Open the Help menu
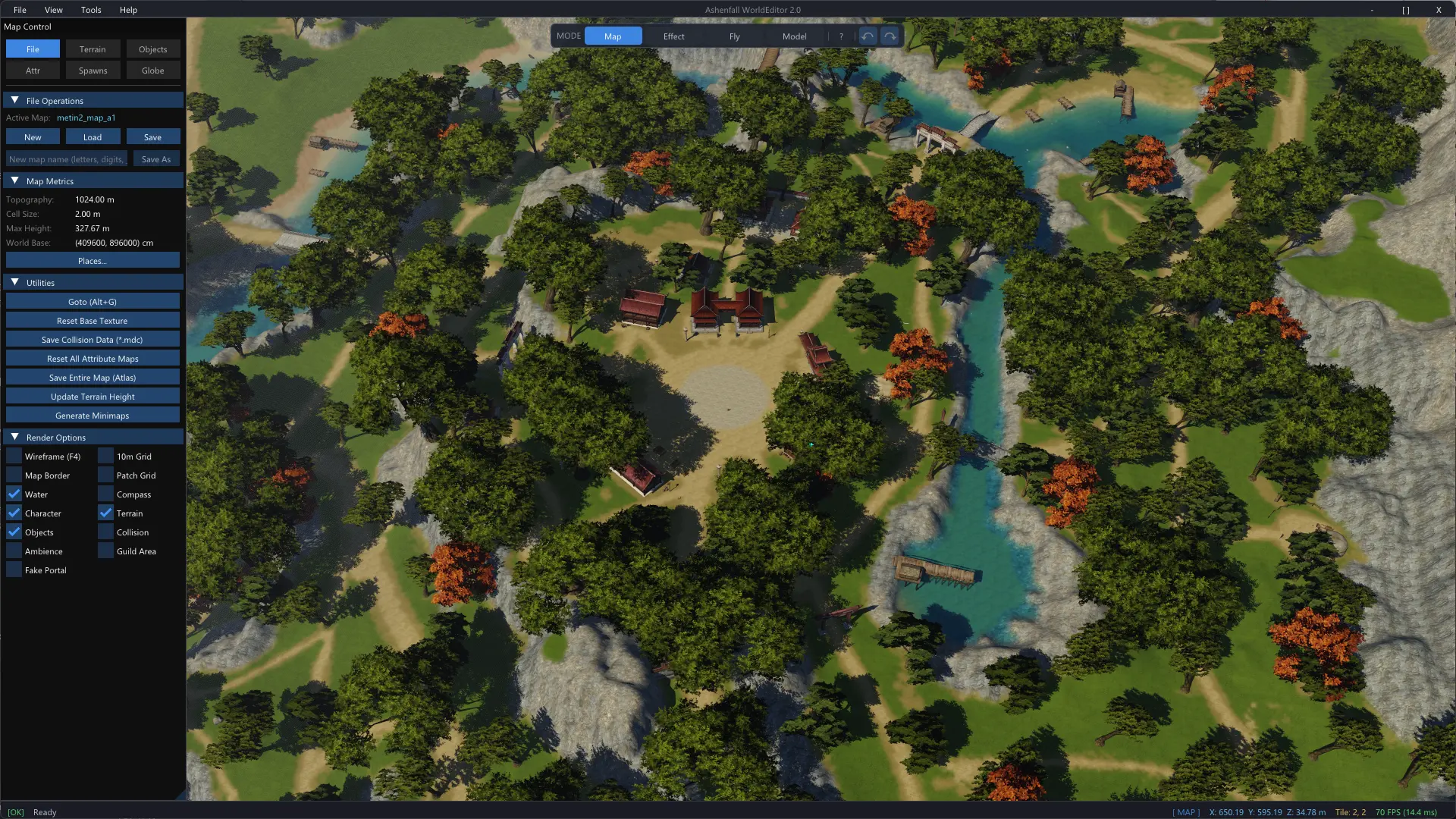This screenshot has width=1456, height=819. (x=128, y=10)
